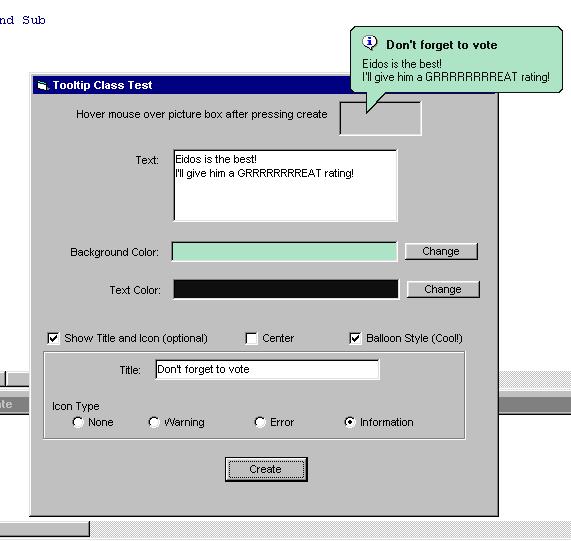571x541 pixels.
Task: Choose the Error icon type radio
Action: coord(260,422)
